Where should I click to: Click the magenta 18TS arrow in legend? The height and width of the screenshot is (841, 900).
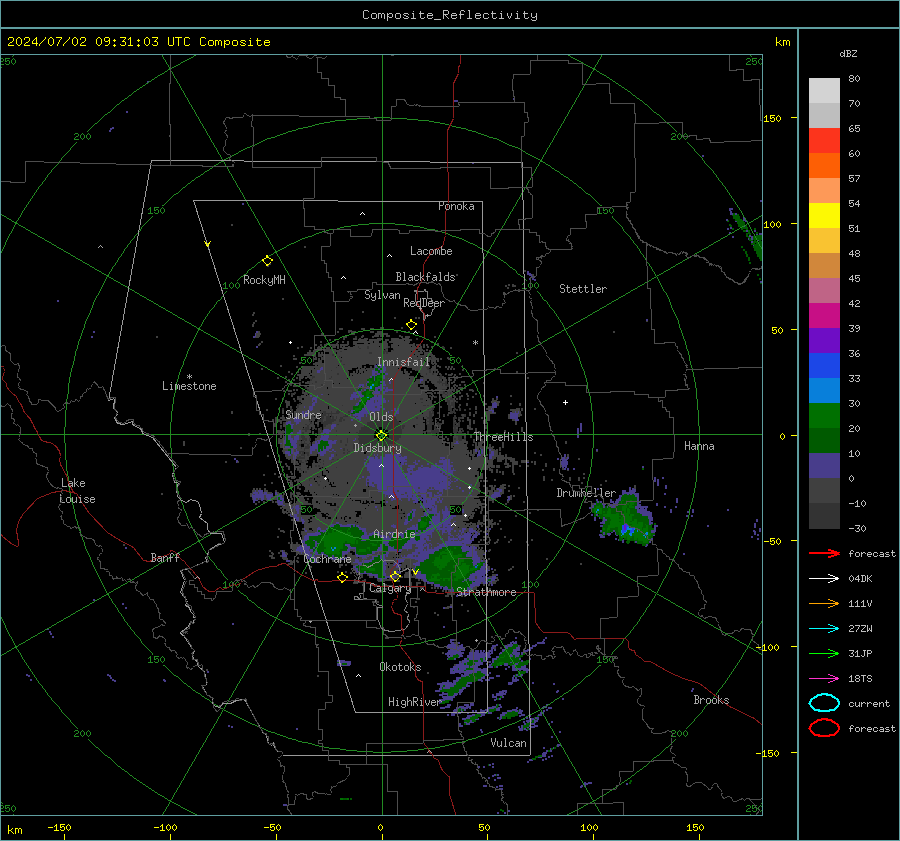tap(824, 679)
